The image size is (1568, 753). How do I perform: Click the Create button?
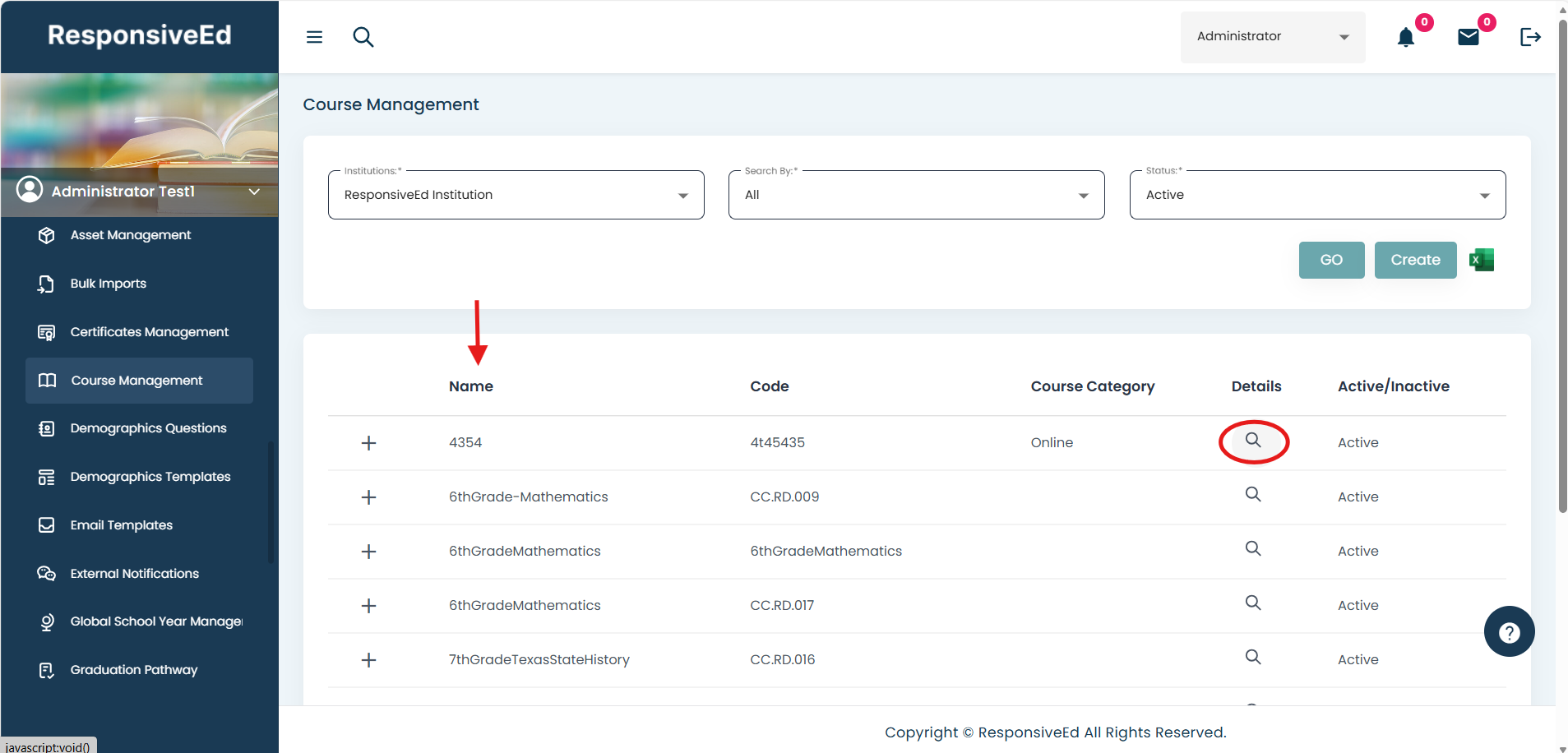click(x=1415, y=260)
